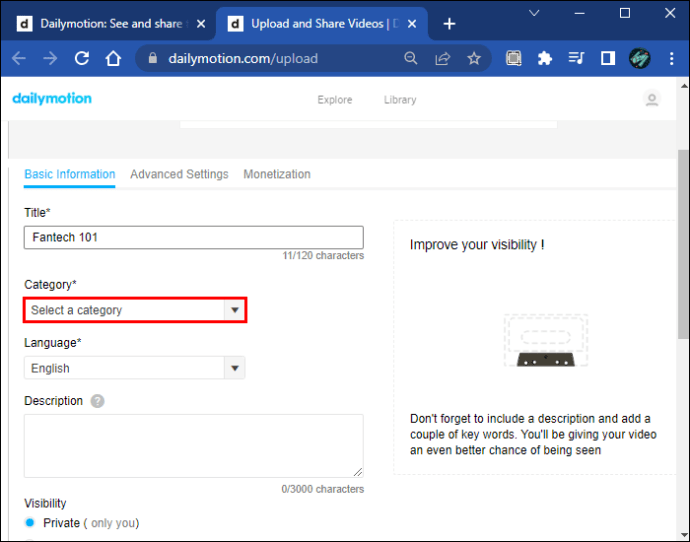Click the browser forward arrow
690x542 pixels.
pyautogui.click(x=50, y=58)
